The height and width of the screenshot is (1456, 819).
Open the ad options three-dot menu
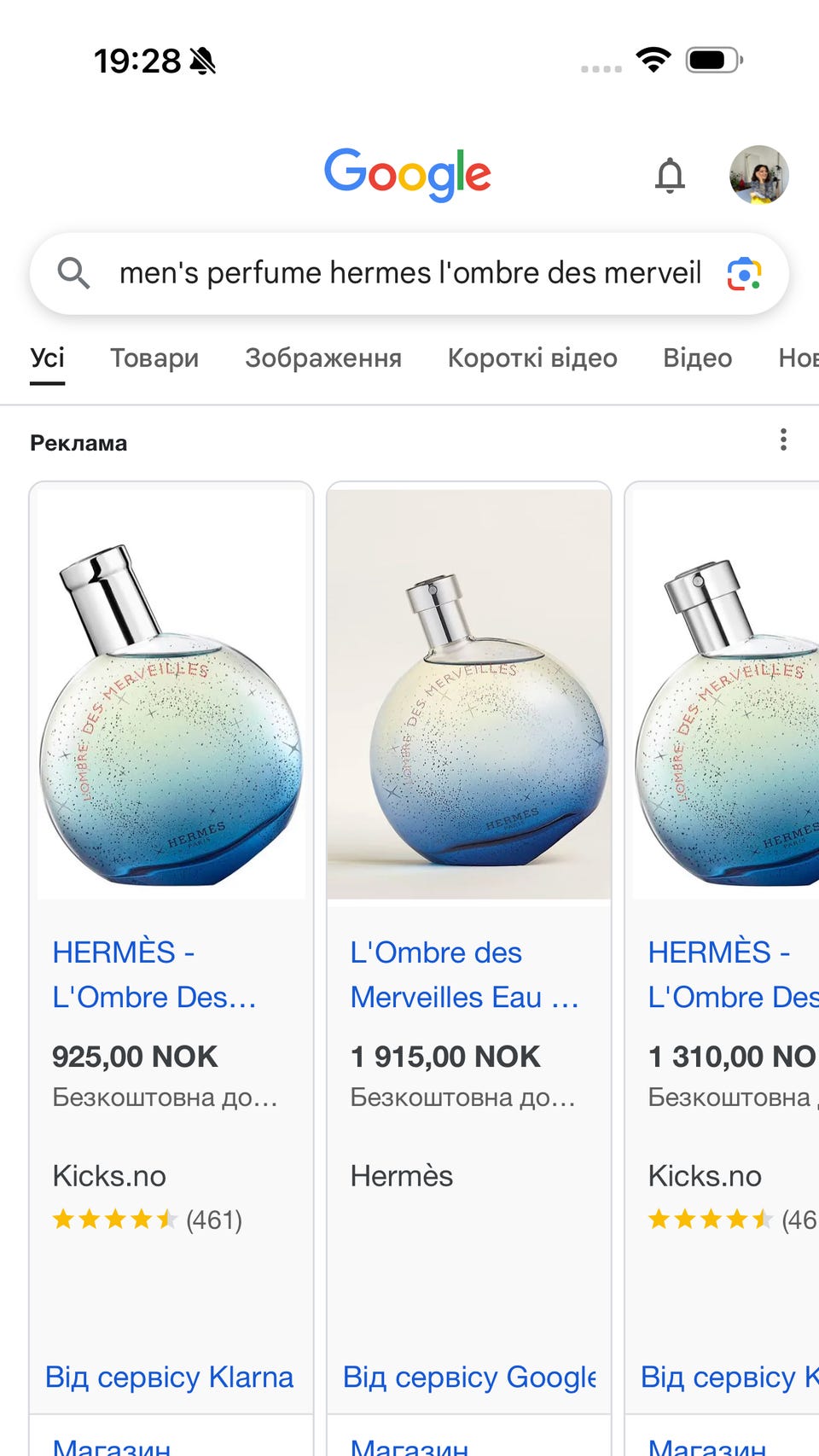click(x=783, y=440)
